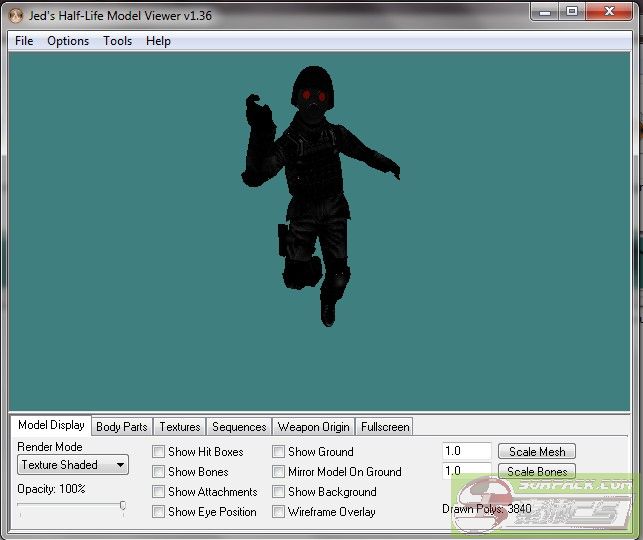Click the app icon in the title bar
The height and width of the screenshot is (540, 643).
click(x=16, y=16)
